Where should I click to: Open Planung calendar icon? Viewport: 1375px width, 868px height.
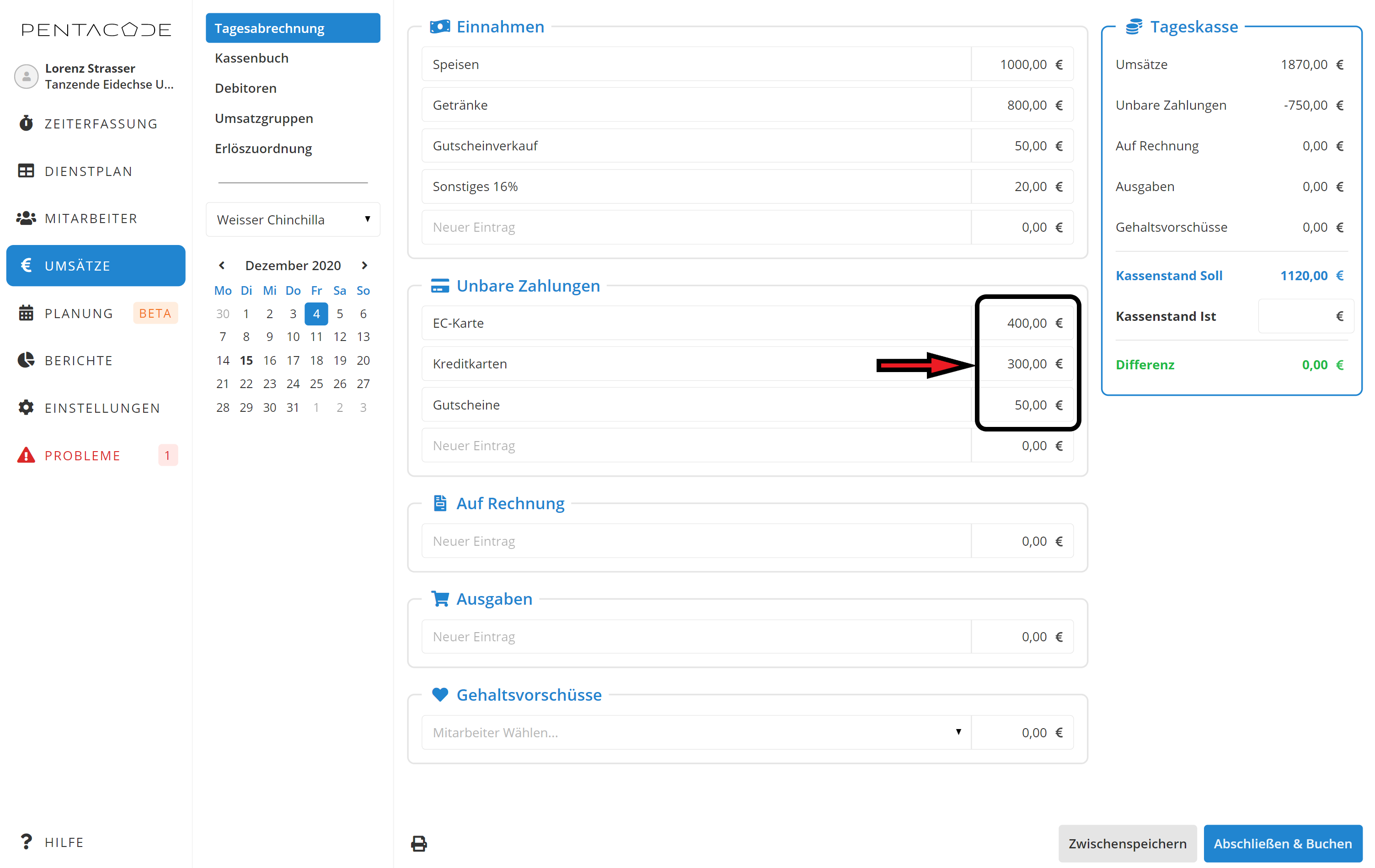(x=26, y=313)
